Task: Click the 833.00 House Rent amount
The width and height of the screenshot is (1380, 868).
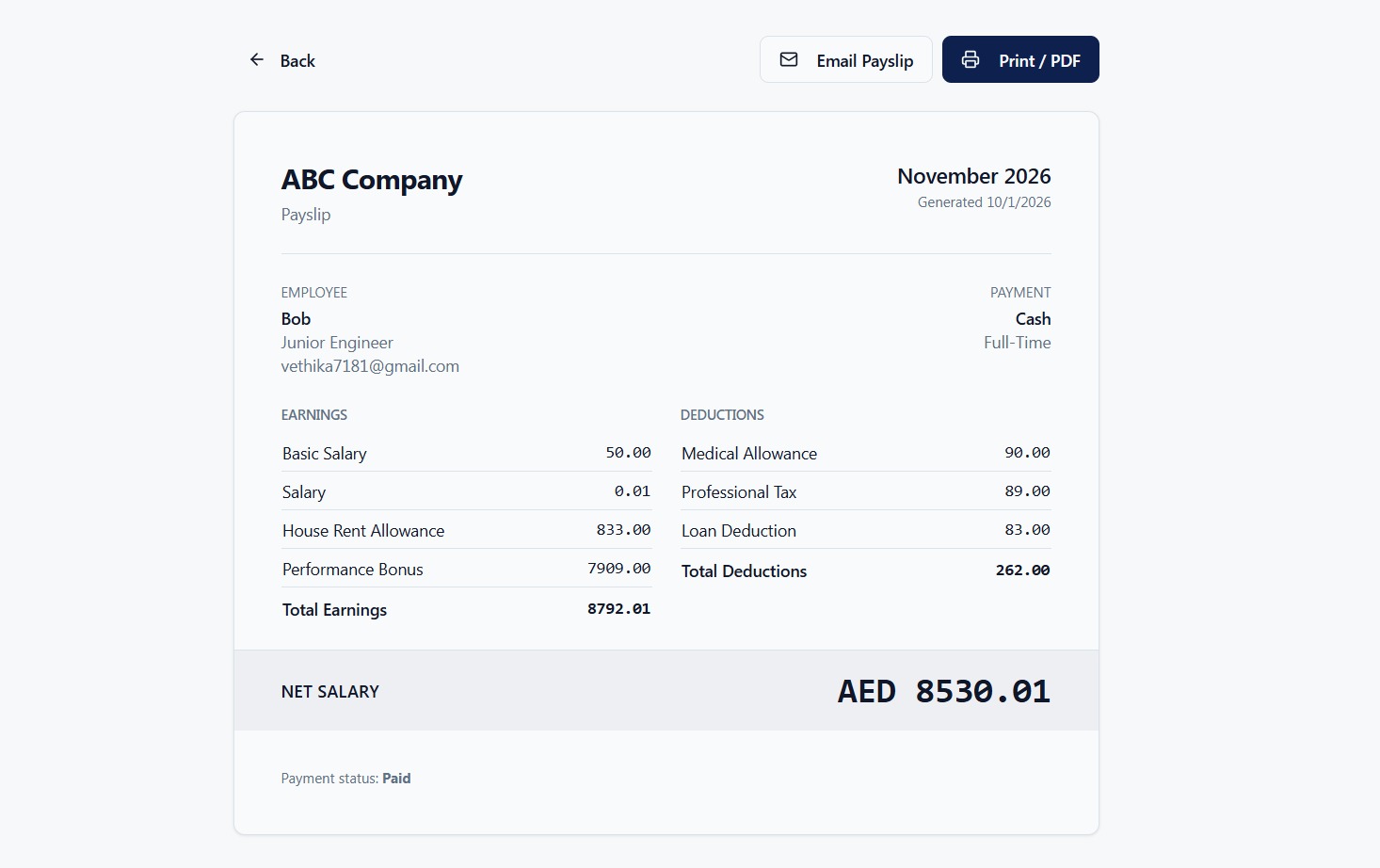Action: (623, 530)
